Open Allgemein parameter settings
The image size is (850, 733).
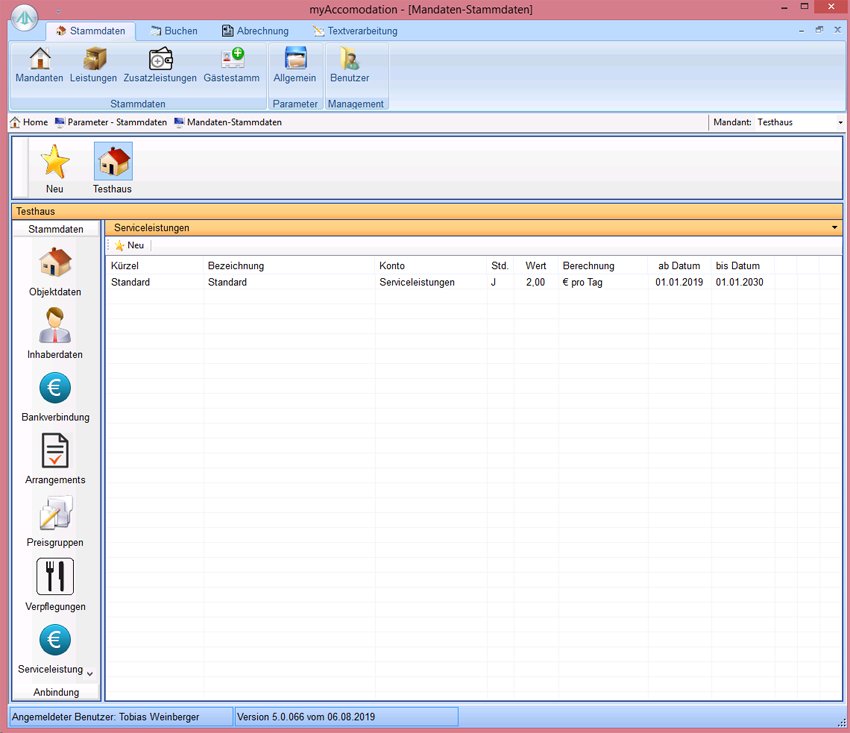pyautogui.click(x=295, y=65)
